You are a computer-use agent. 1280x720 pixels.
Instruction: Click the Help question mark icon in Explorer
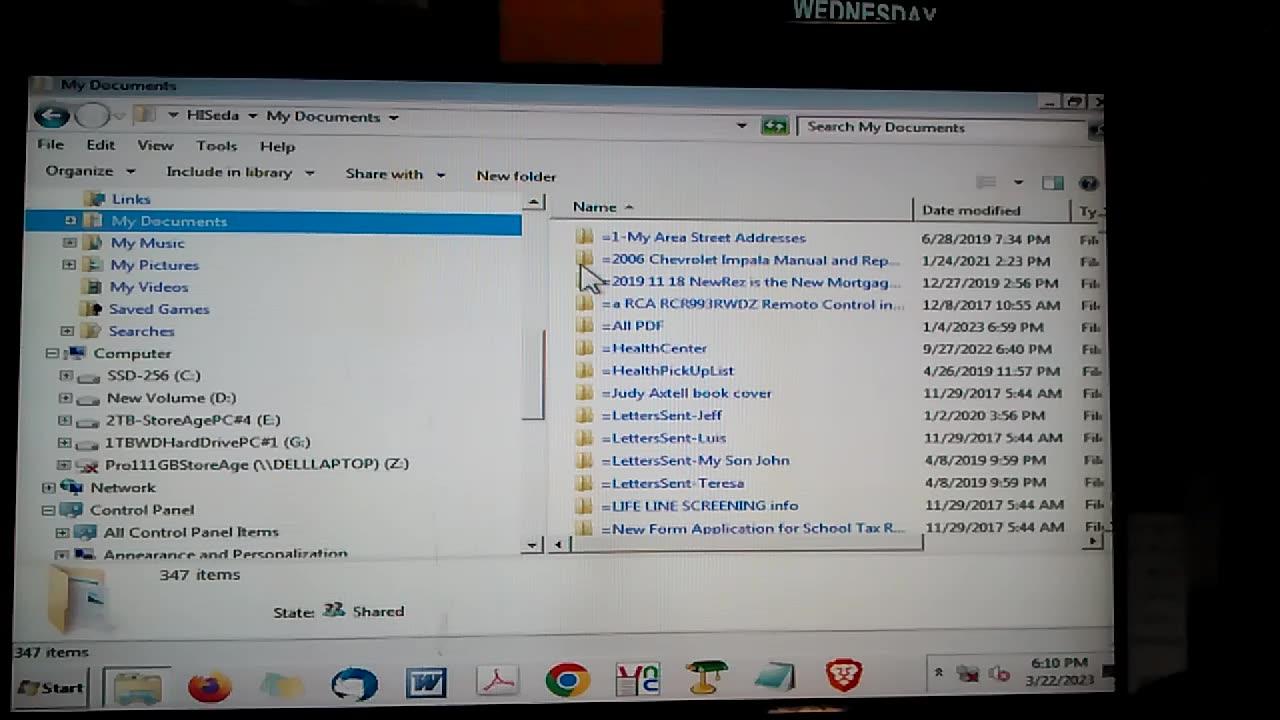click(1089, 183)
